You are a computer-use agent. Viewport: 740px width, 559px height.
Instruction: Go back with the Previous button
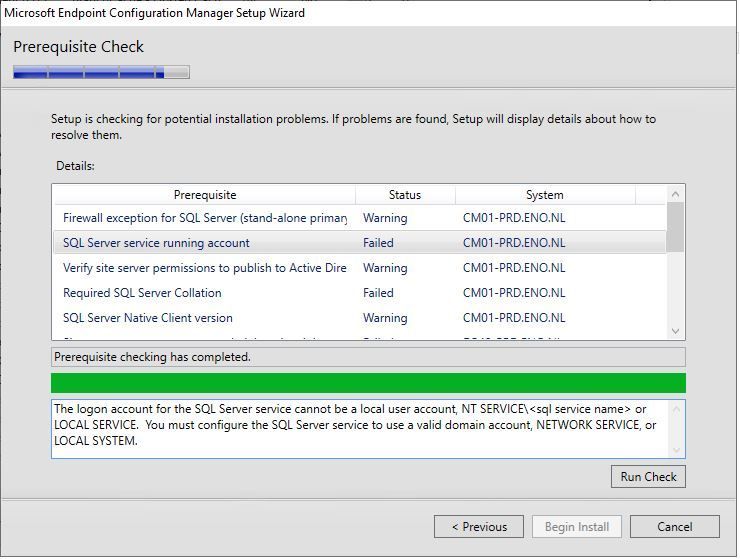click(479, 526)
